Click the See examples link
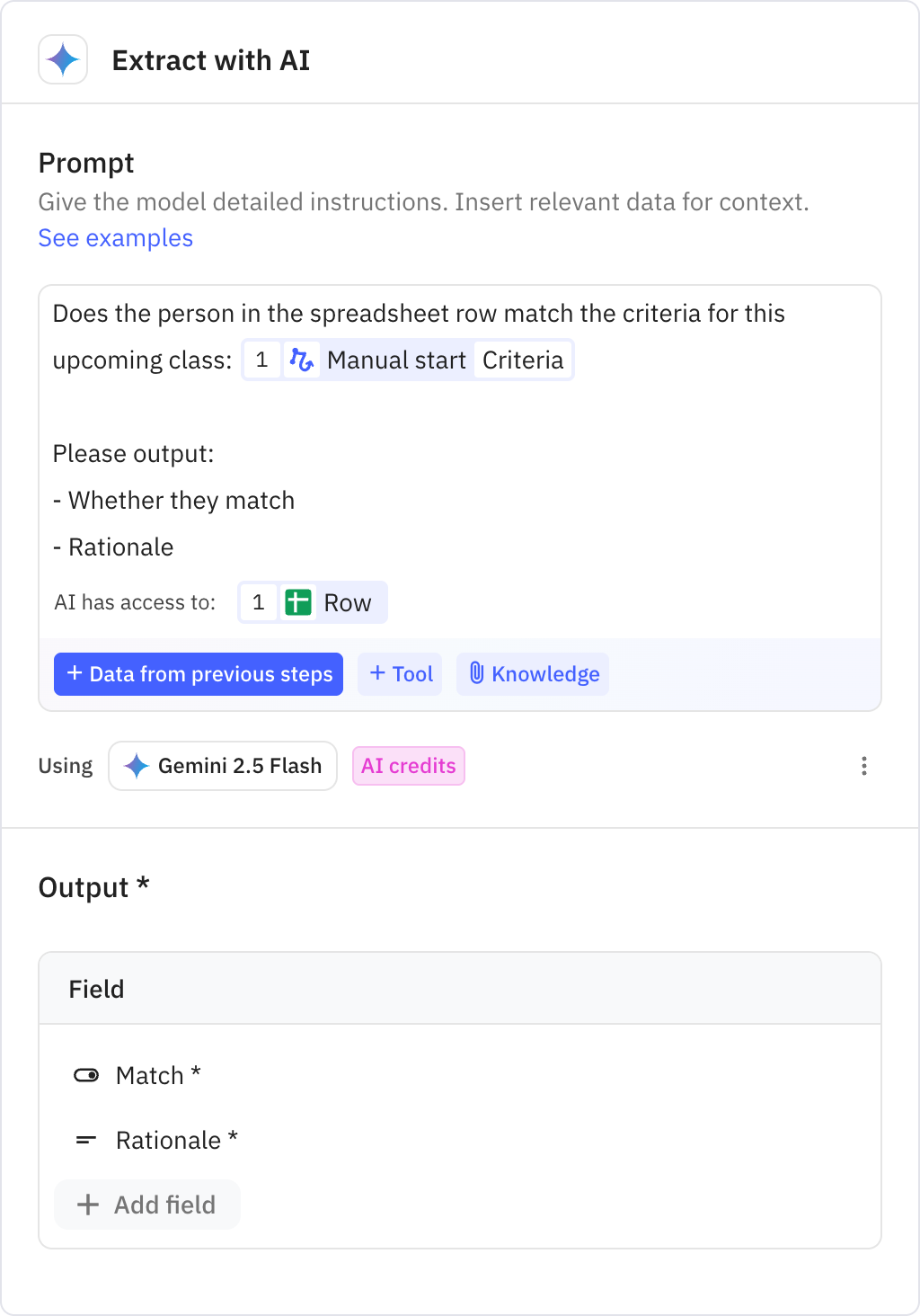920x1316 pixels. pos(115,237)
